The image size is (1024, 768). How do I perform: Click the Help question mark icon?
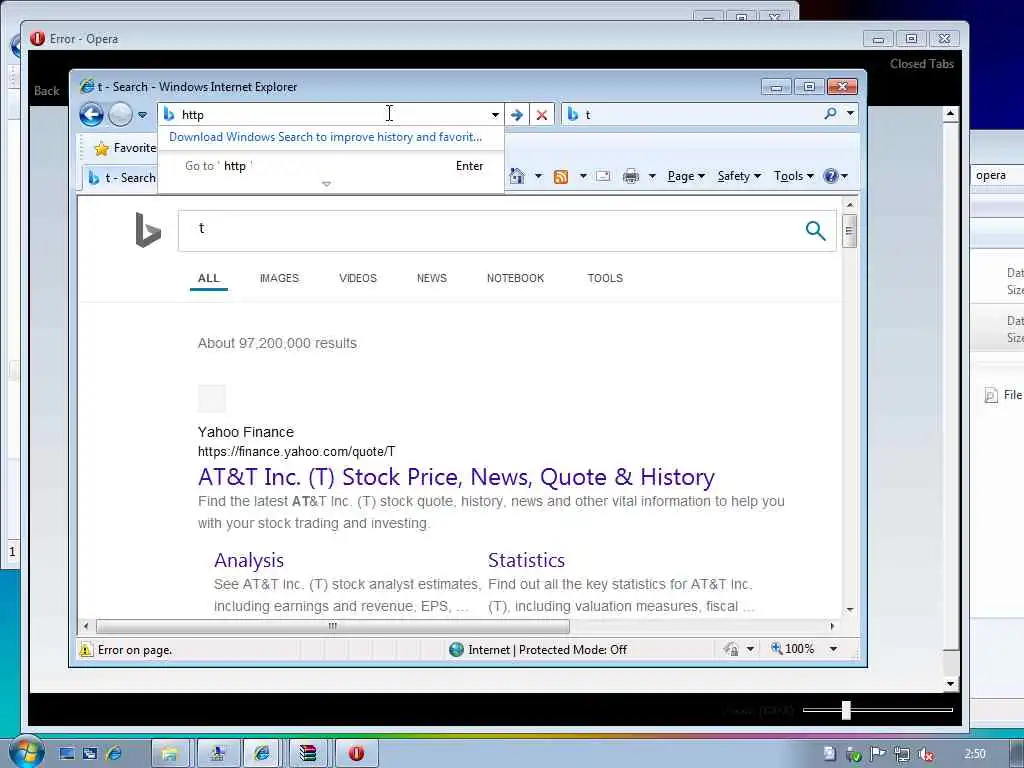(x=831, y=176)
